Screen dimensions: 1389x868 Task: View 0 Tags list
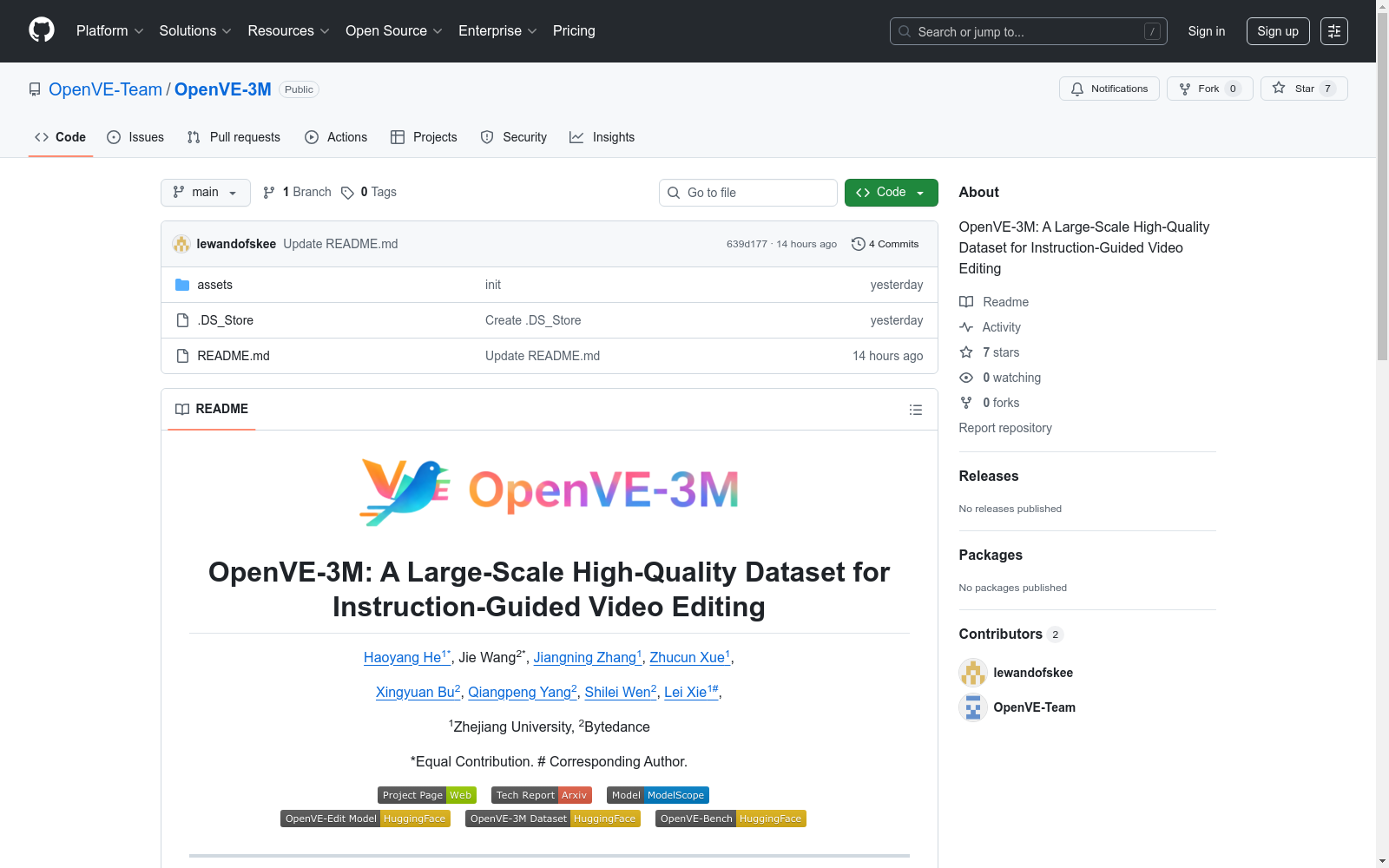pos(369,193)
